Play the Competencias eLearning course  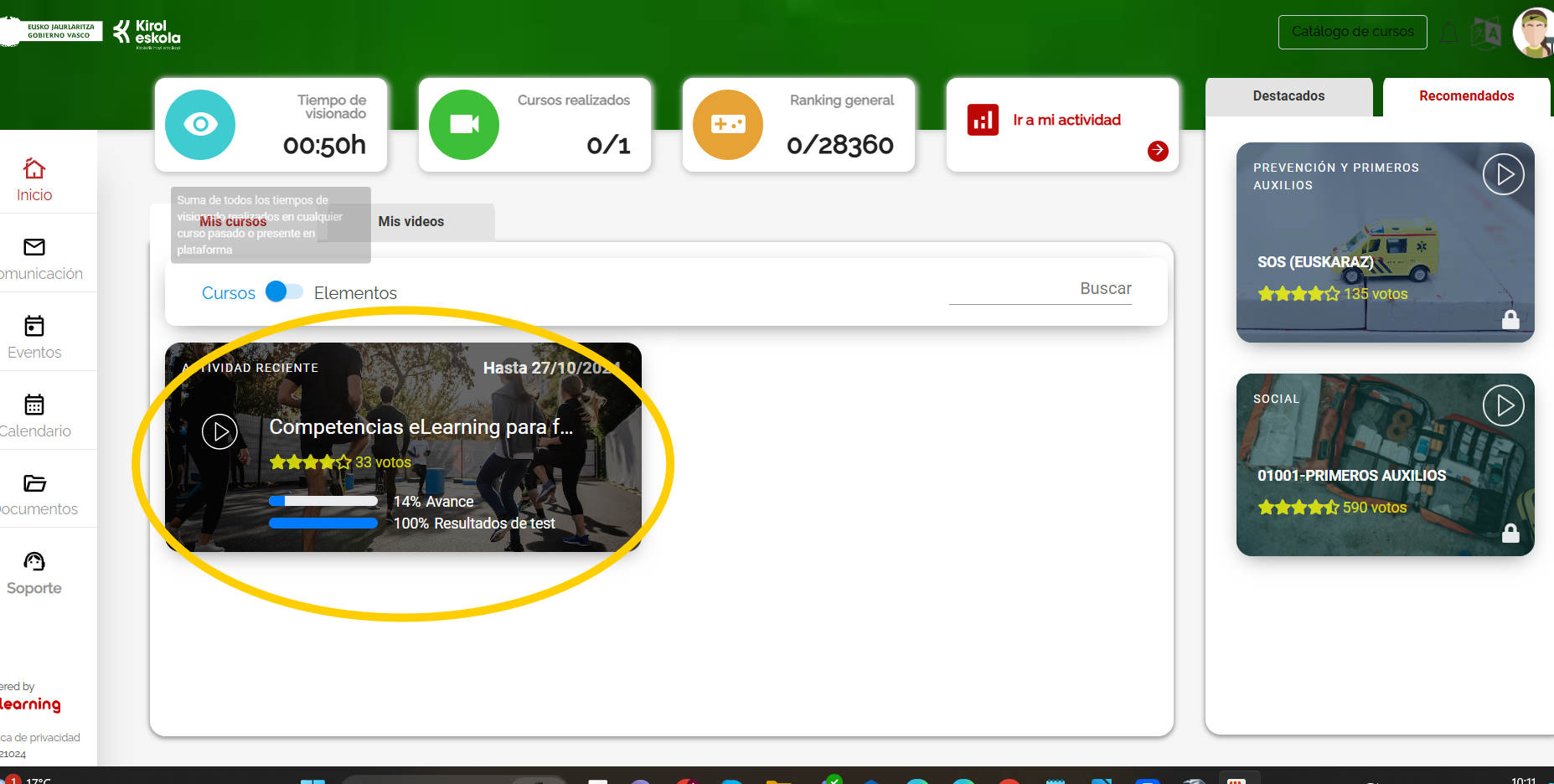coord(219,431)
